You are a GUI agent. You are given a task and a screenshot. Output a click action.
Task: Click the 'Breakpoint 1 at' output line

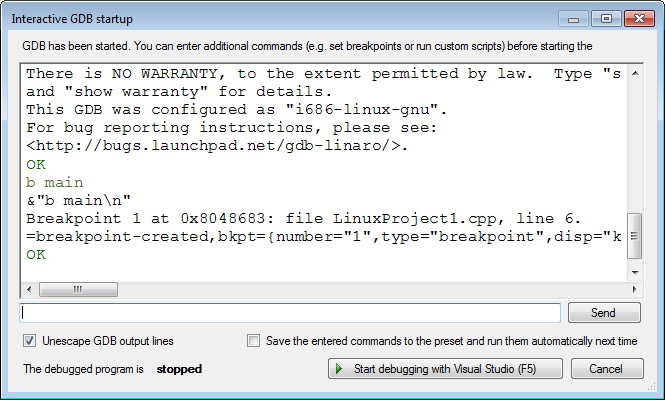303,219
